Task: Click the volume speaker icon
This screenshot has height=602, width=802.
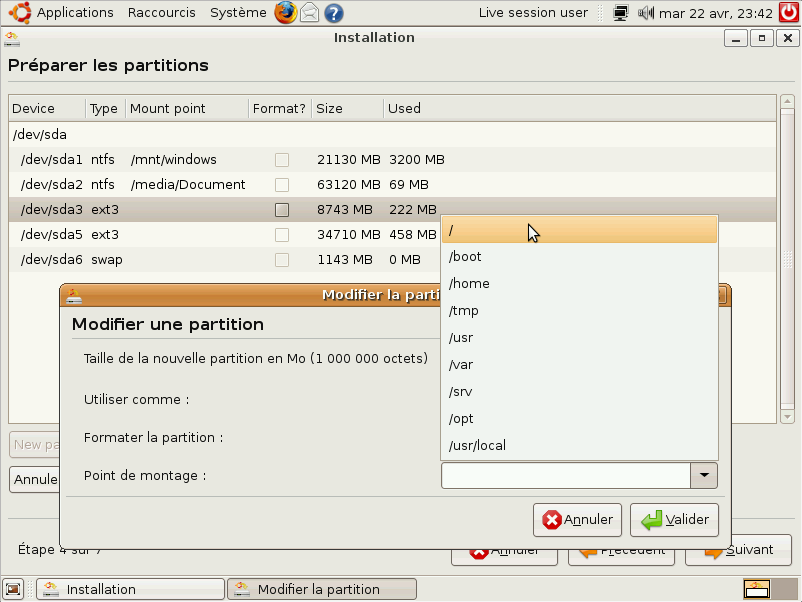Action: click(x=645, y=13)
